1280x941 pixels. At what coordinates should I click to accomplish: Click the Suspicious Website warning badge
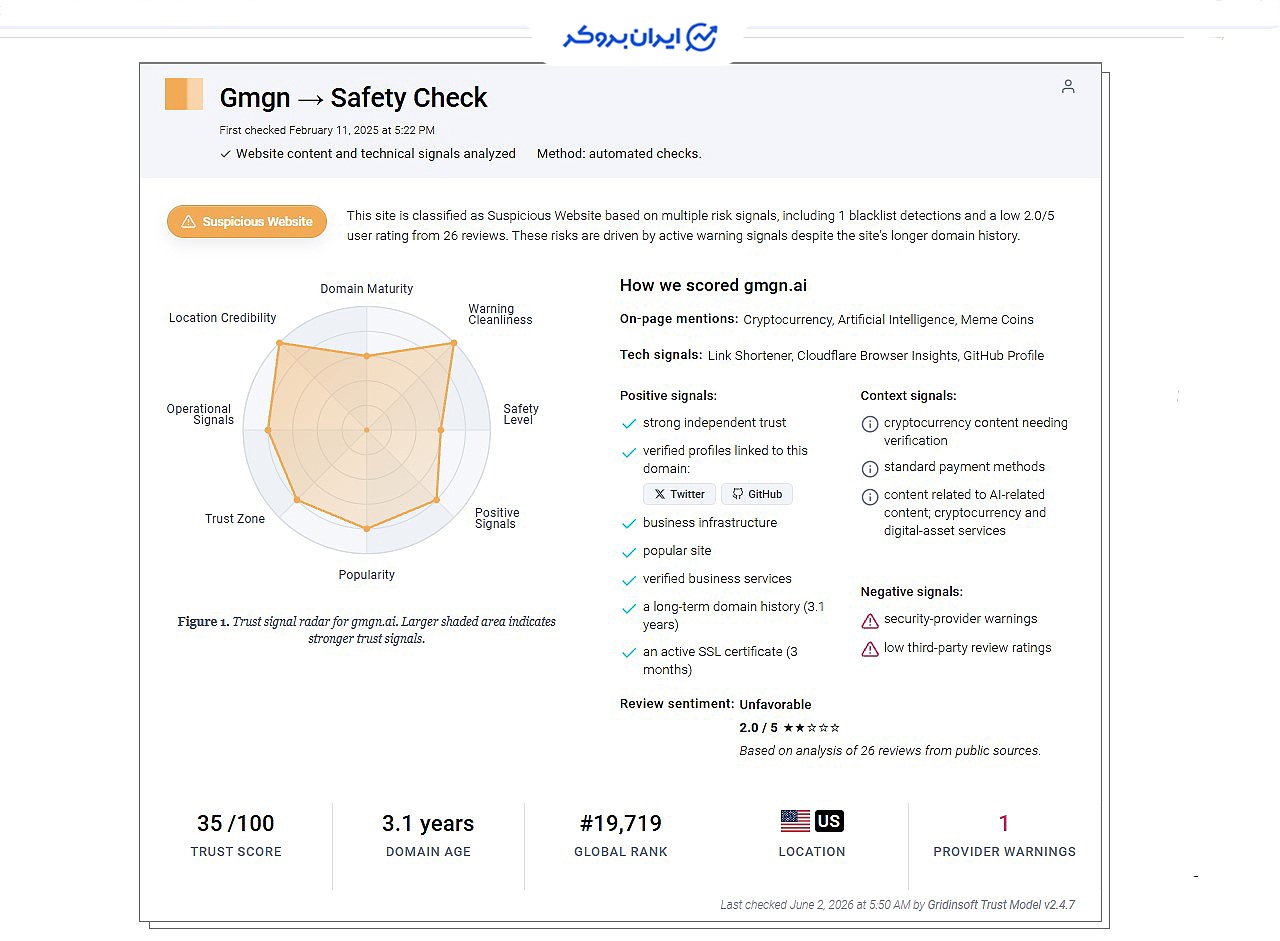click(247, 222)
